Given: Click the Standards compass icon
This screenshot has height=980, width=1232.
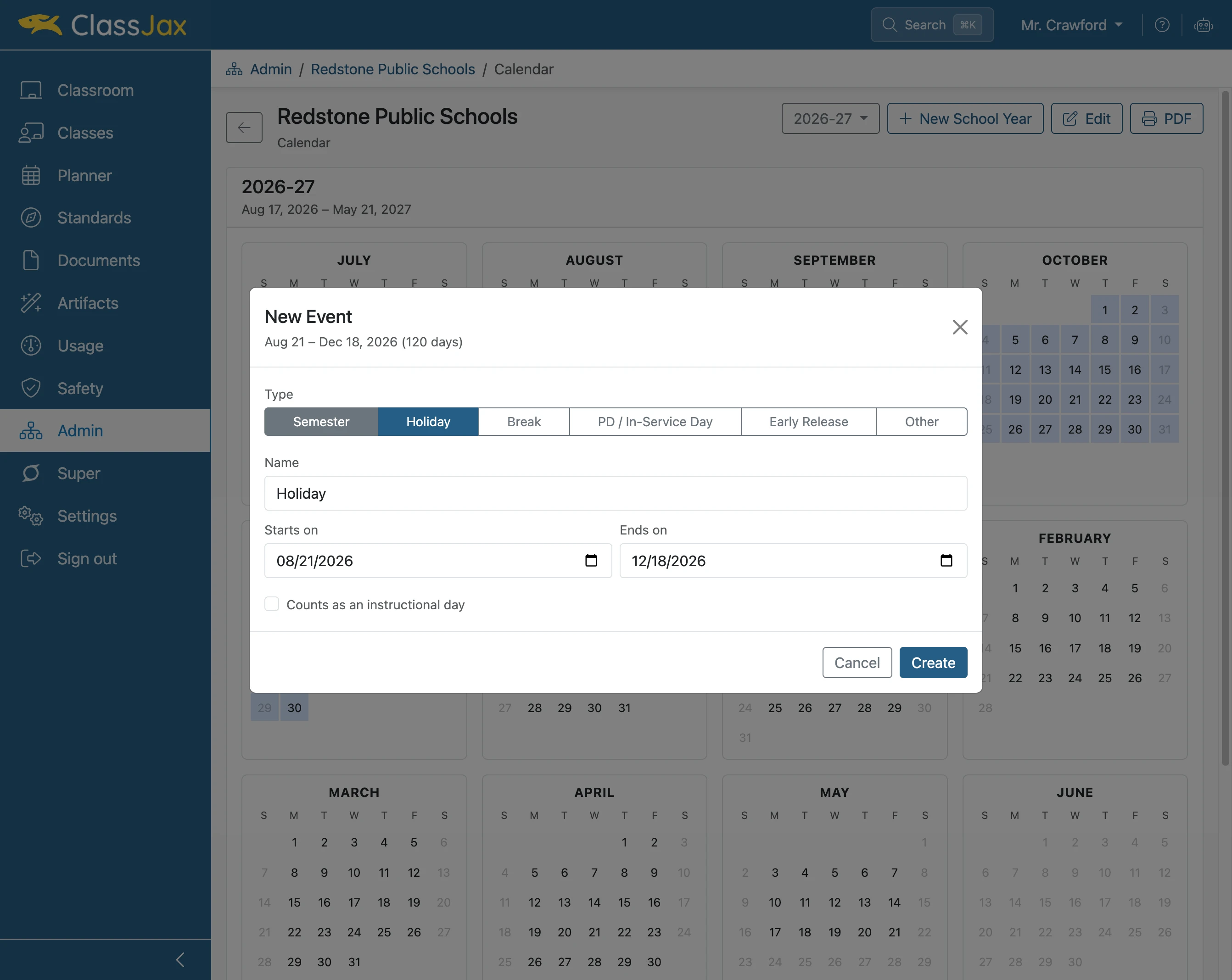Looking at the screenshot, I should tap(31, 217).
